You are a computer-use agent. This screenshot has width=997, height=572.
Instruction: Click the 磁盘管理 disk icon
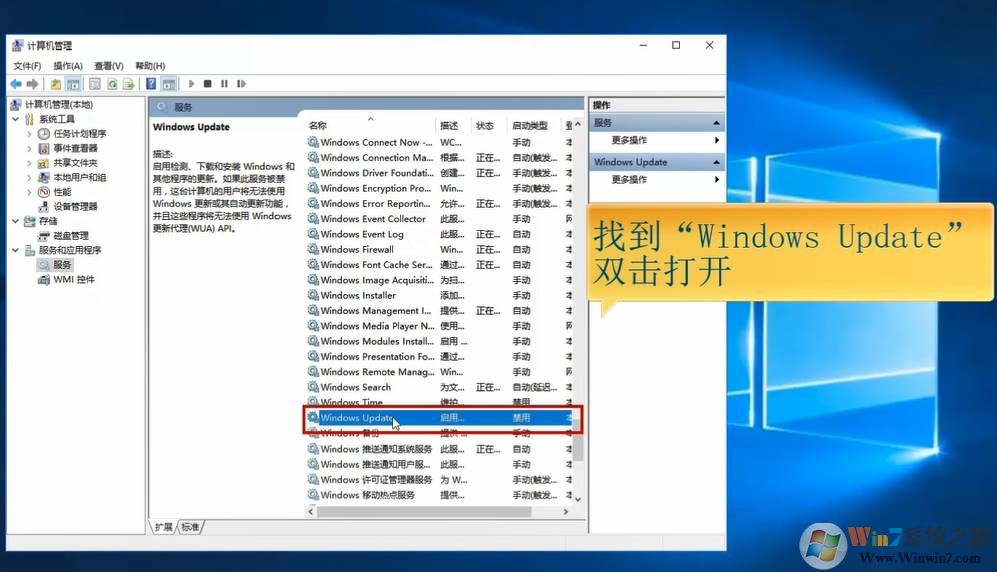click(44, 236)
